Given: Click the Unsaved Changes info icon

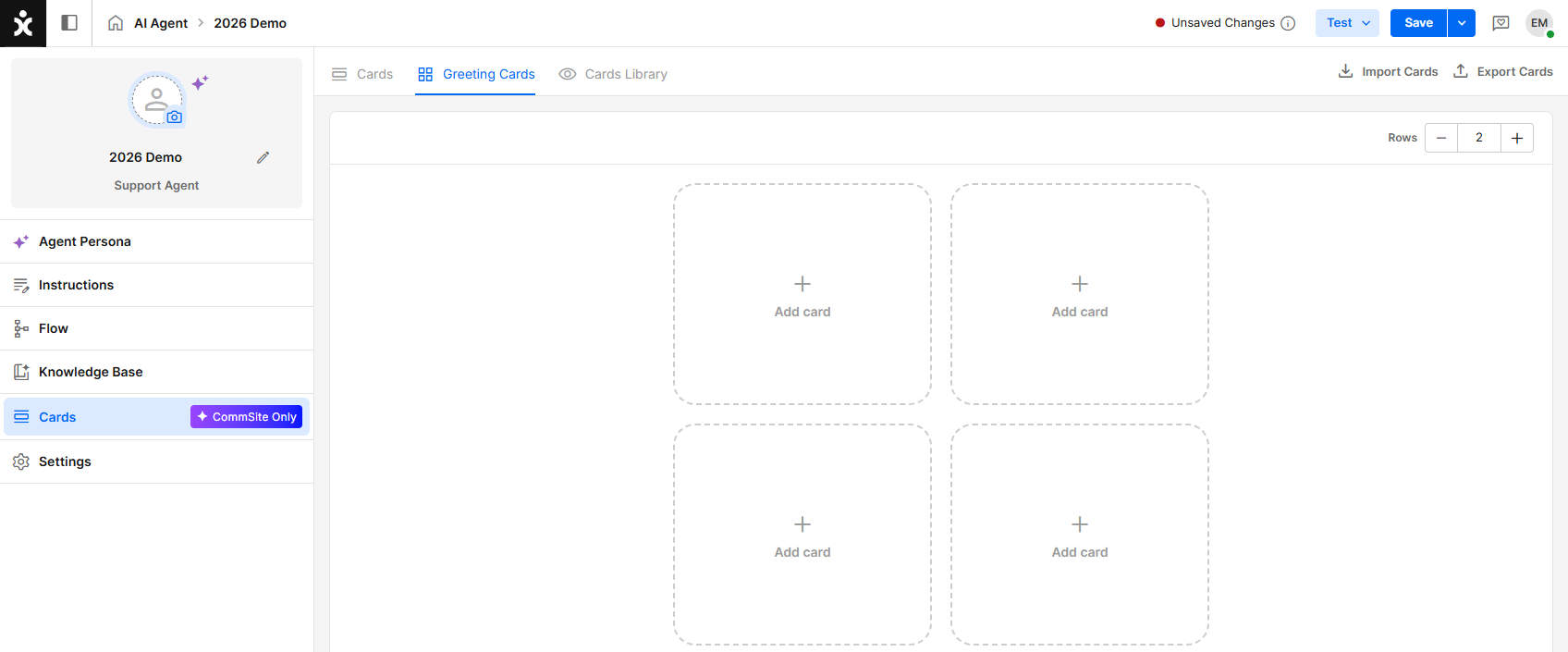Looking at the screenshot, I should point(1288,23).
